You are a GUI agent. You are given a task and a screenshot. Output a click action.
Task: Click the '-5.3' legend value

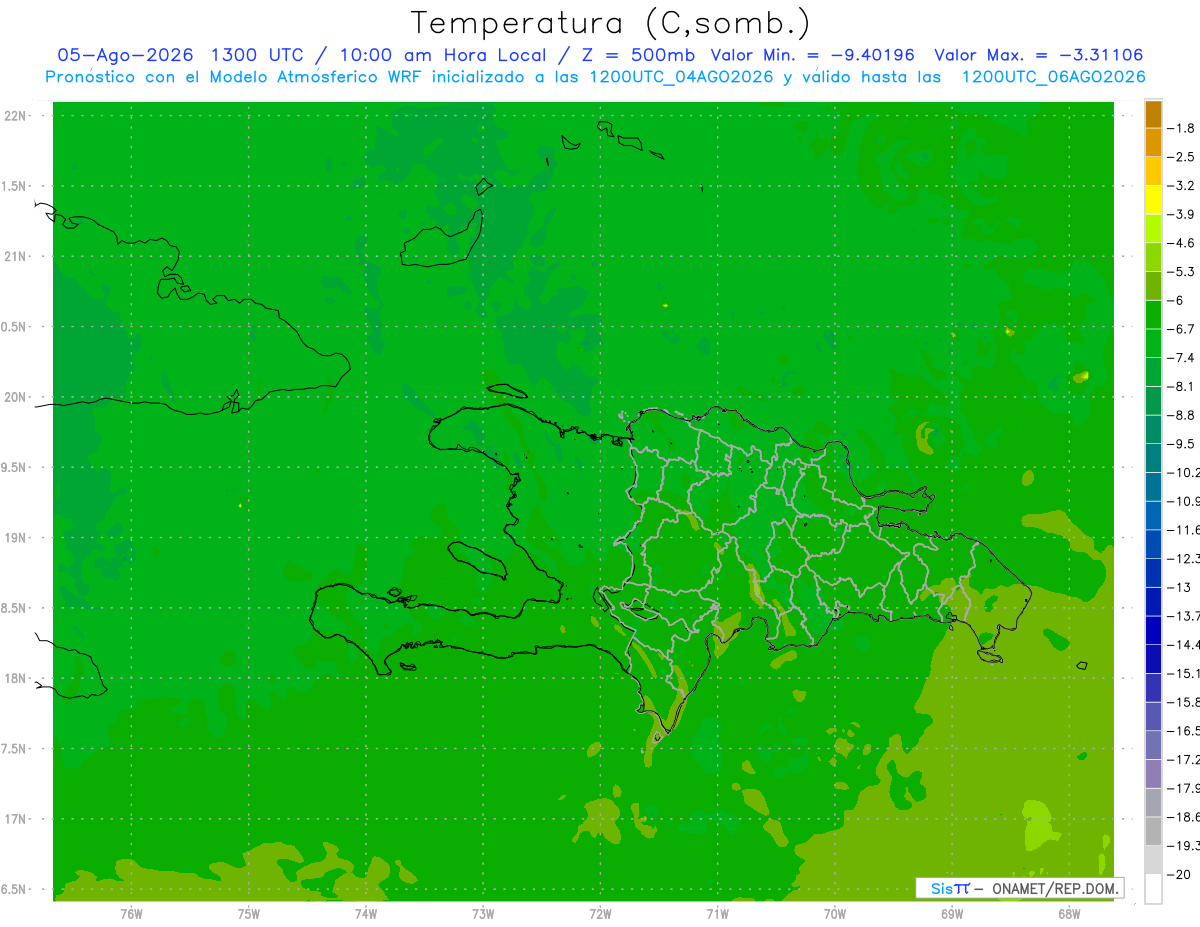coord(1181,271)
